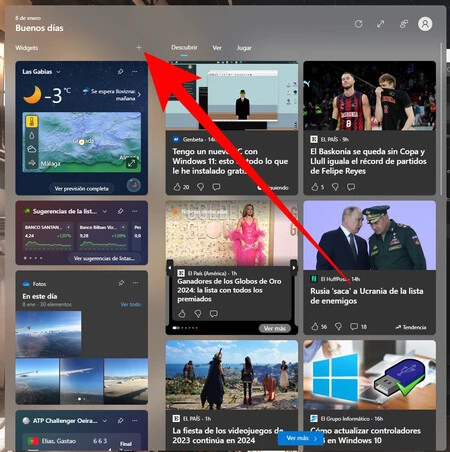Click Ver previsión completa button
This screenshot has height=452, width=450.
tap(82, 188)
